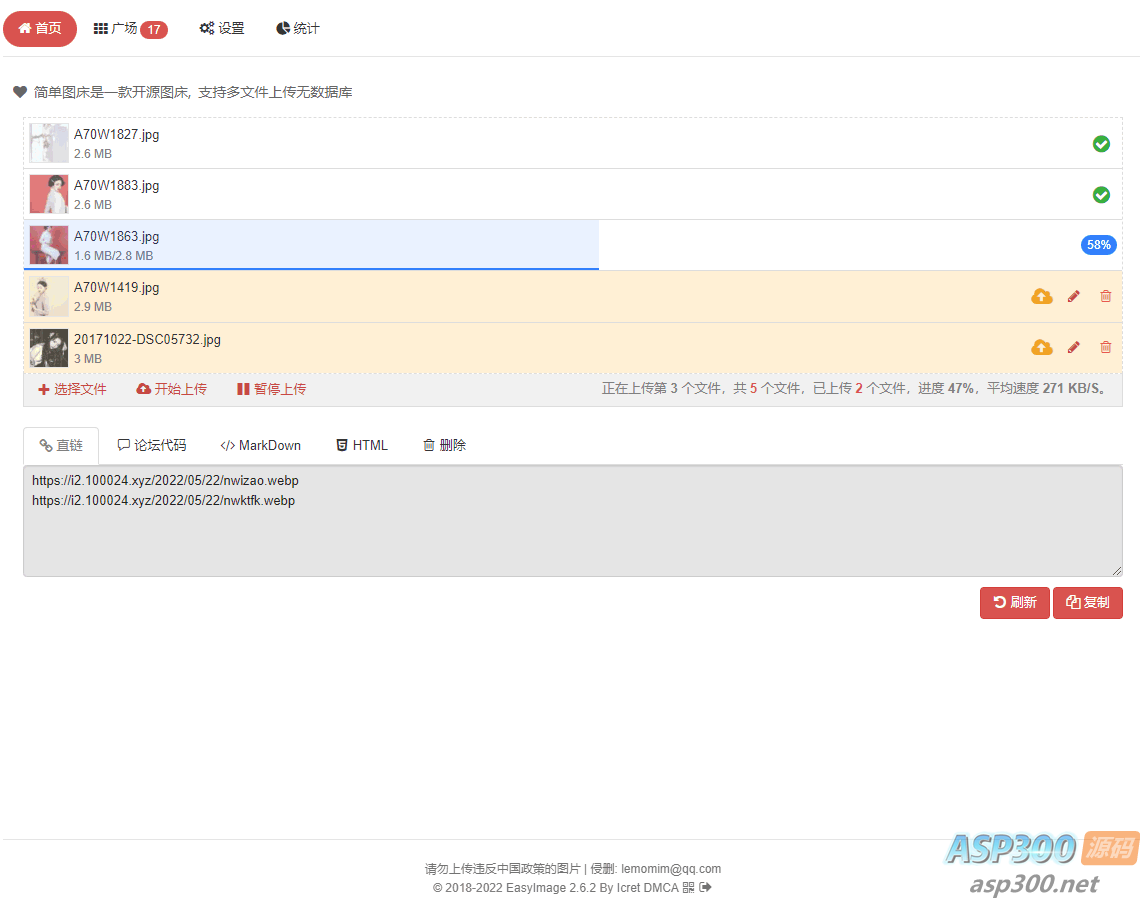Click the 复制 copy button
The width and height of the screenshot is (1140, 906).
pyautogui.click(x=1088, y=602)
